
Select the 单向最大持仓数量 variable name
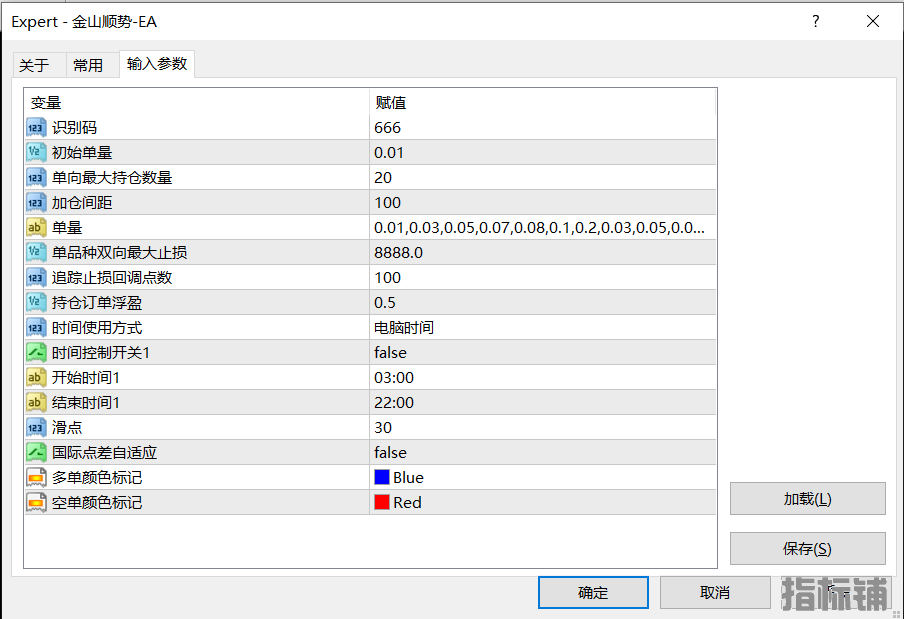click(x=112, y=178)
